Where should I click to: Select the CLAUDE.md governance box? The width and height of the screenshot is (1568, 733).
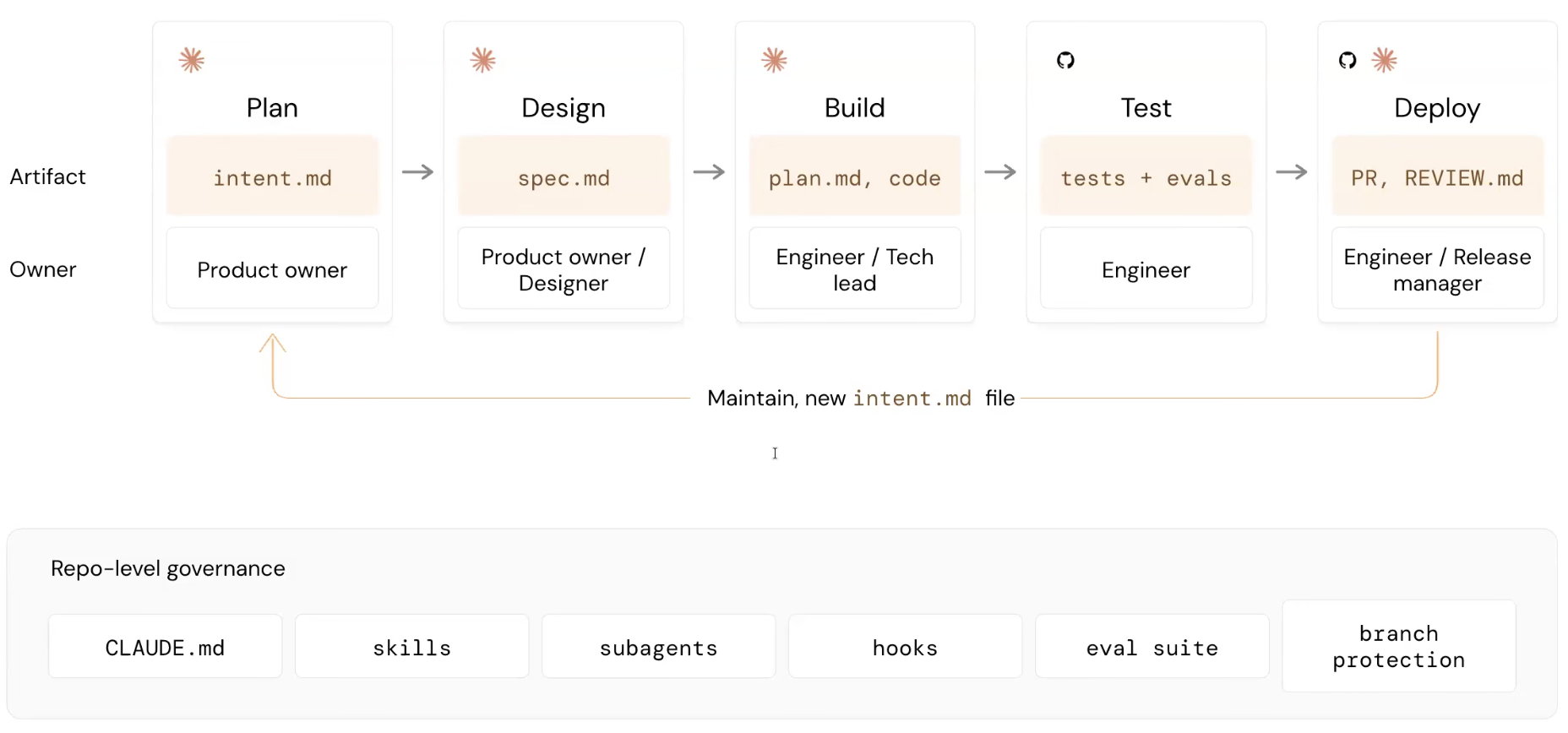coord(165,646)
